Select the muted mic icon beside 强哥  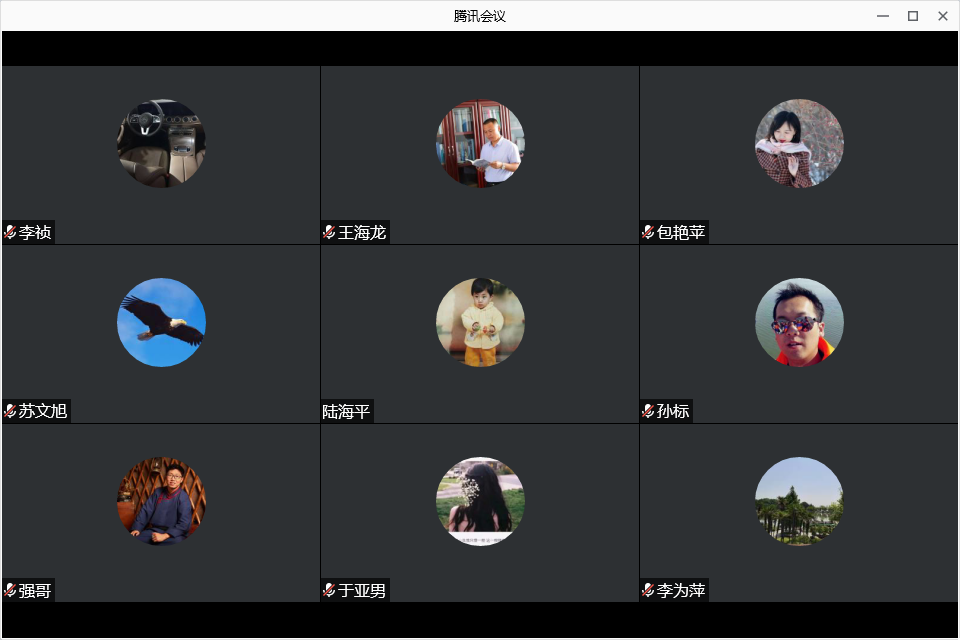(10, 590)
